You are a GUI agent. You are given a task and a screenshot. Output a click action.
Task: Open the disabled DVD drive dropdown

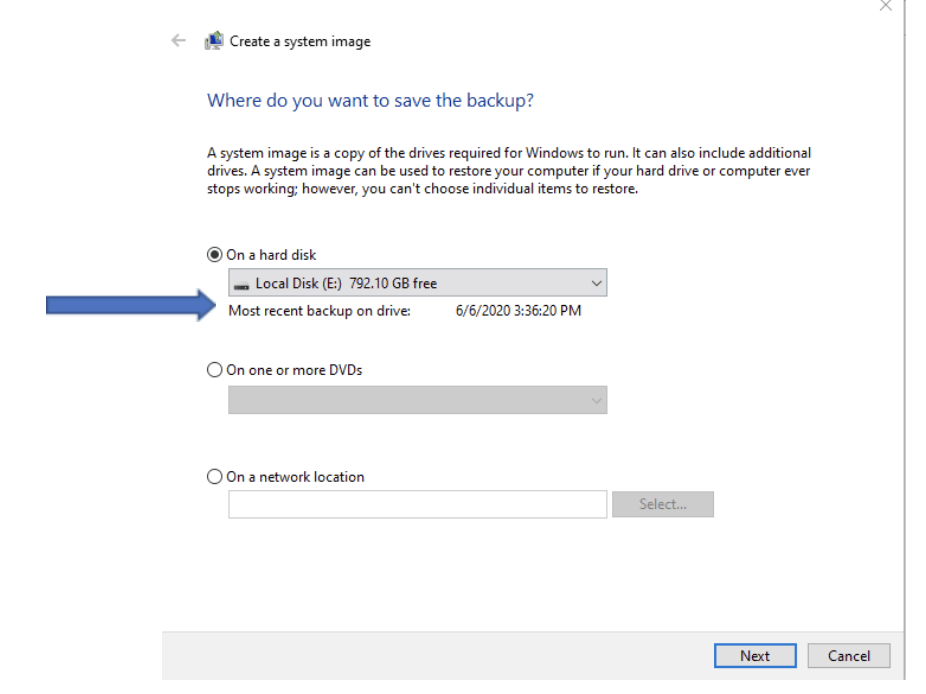[x=418, y=400]
